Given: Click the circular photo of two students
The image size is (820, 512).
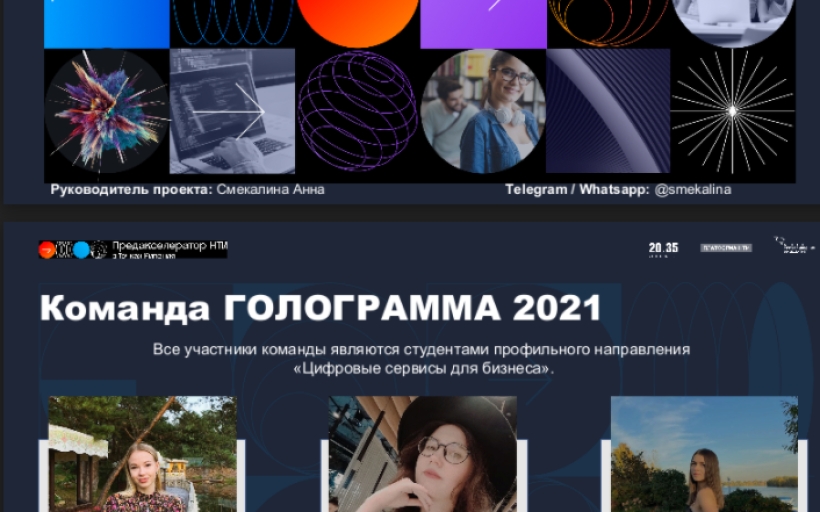Looking at the screenshot, I should [x=483, y=111].
